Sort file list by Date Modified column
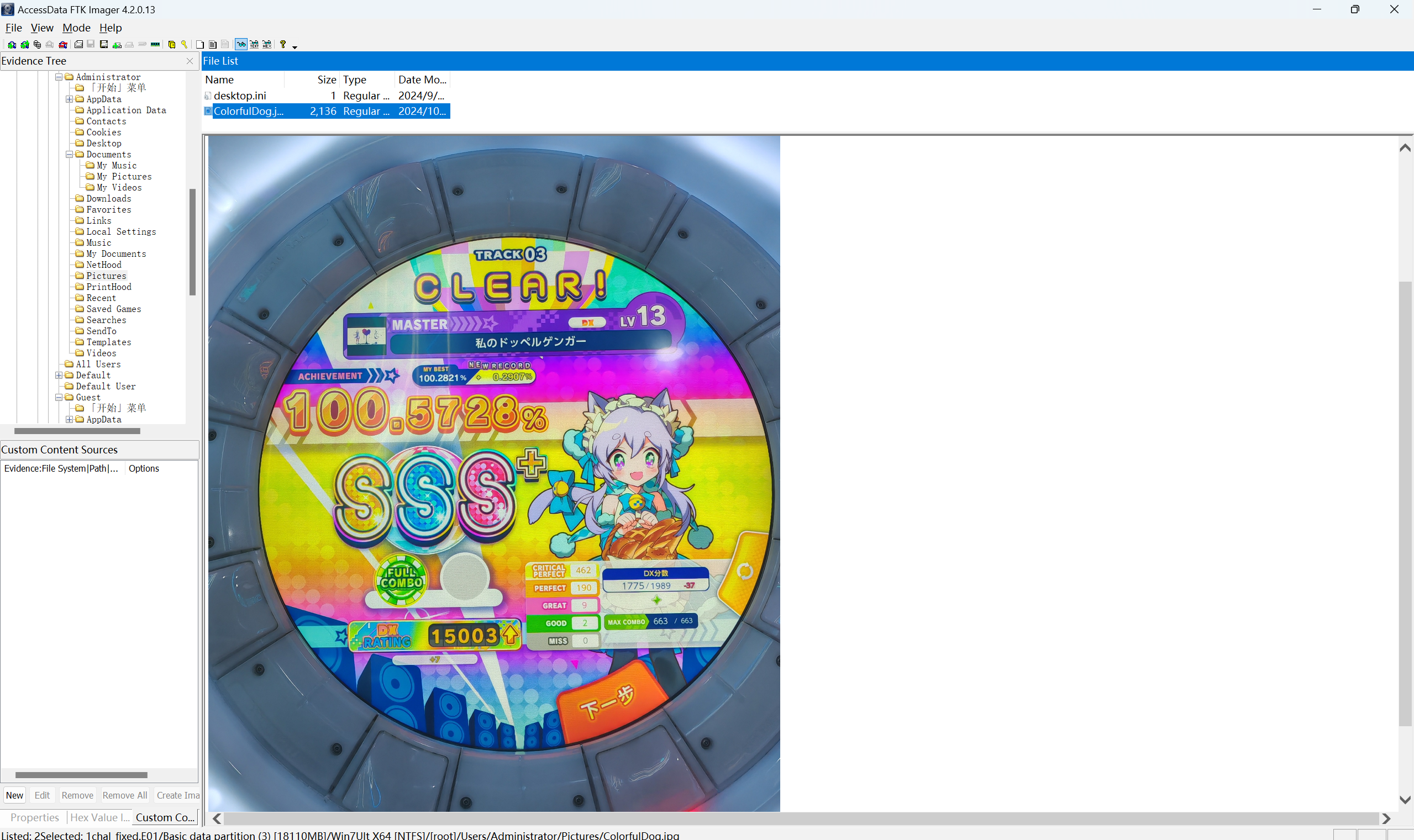 (x=423, y=80)
